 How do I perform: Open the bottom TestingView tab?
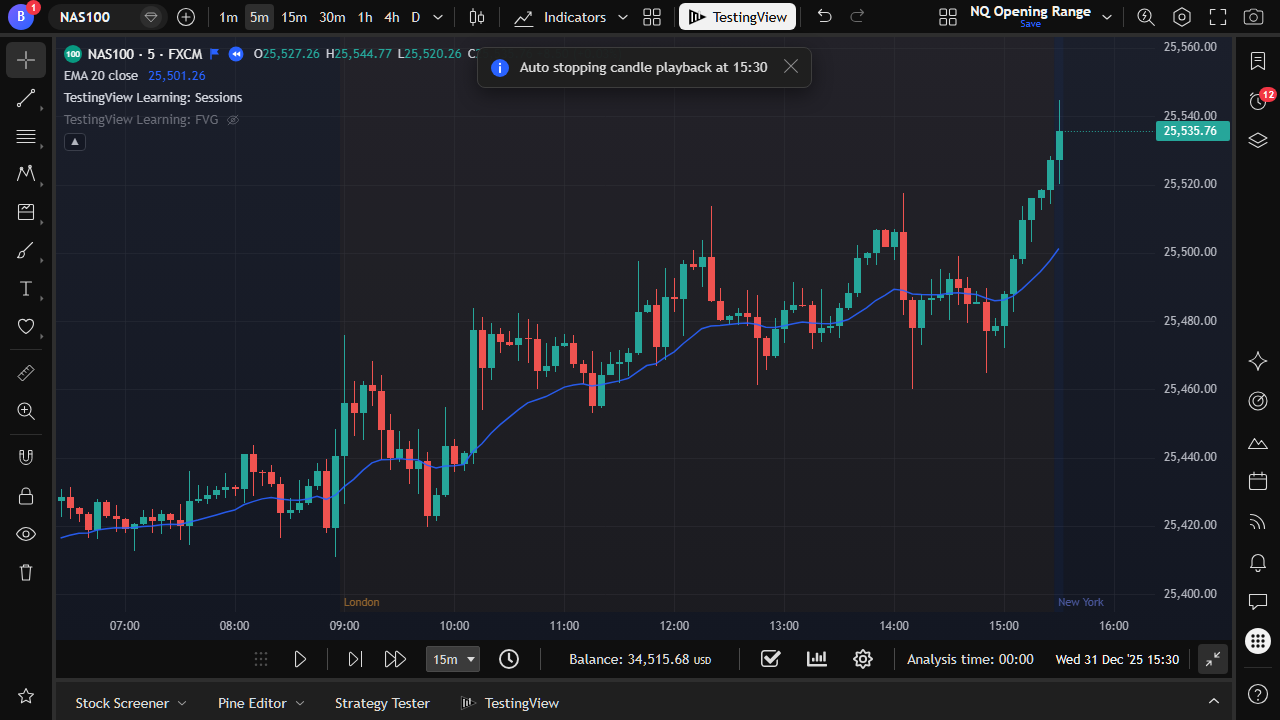(509, 703)
